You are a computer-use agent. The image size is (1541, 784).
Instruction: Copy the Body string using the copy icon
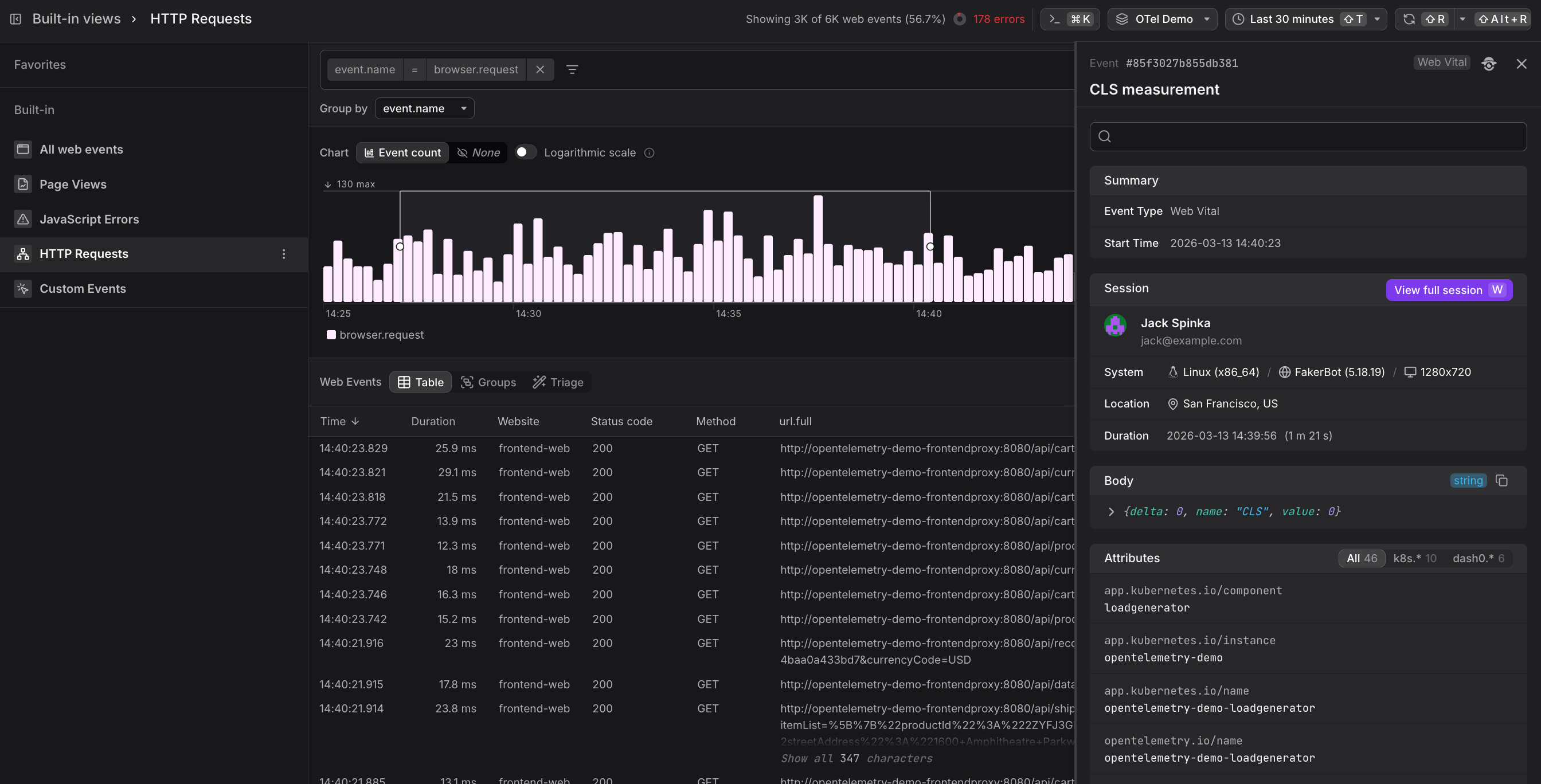pos(1503,480)
